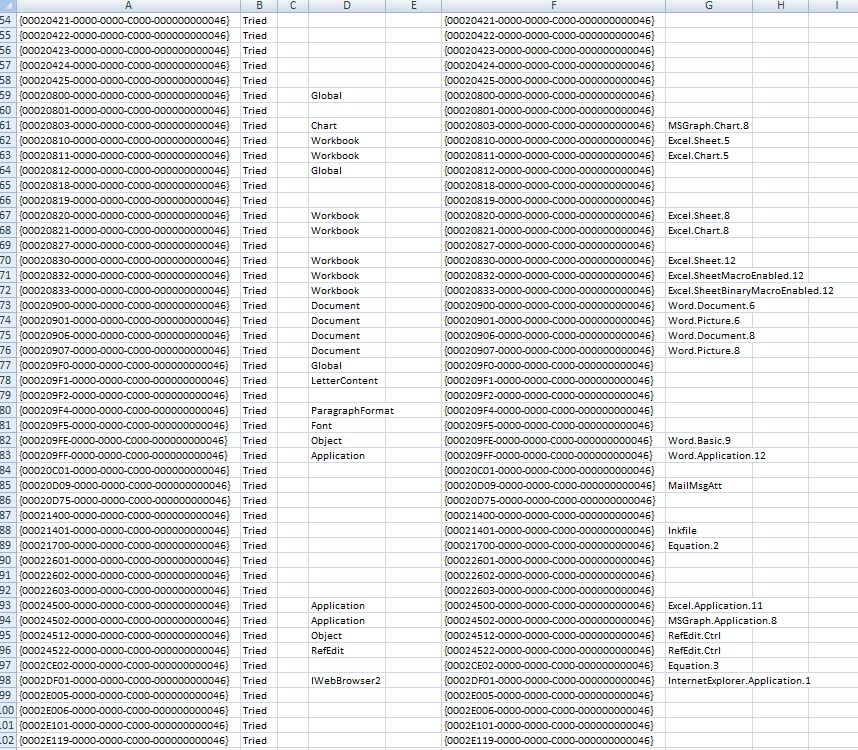This screenshot has width=858, height=750.
Task: Click Global cell in row 64
Action: pyautogui.click(x=347, y=171)
